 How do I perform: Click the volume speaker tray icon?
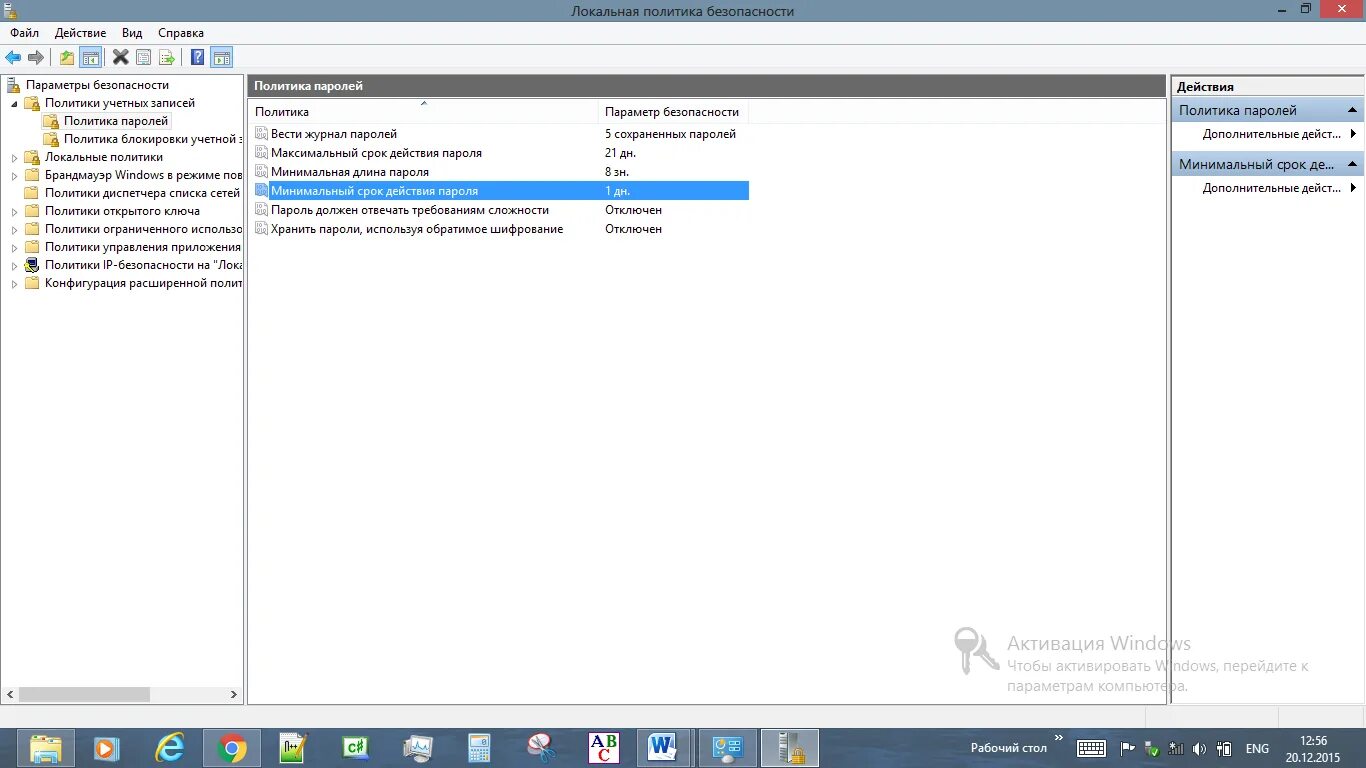coord(1199,748)
